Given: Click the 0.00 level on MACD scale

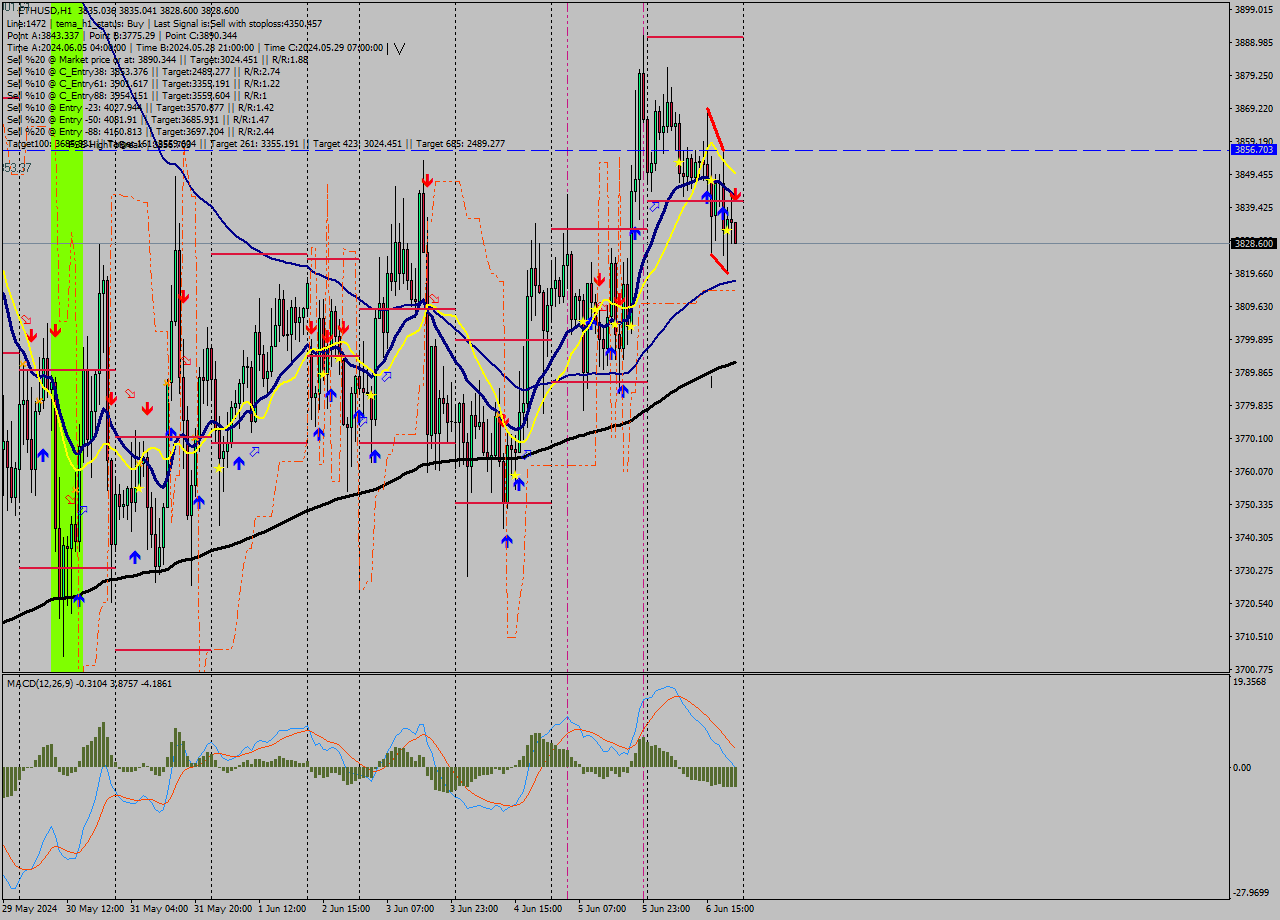Looking at the screenshot, I should [x=1241, y=767].
